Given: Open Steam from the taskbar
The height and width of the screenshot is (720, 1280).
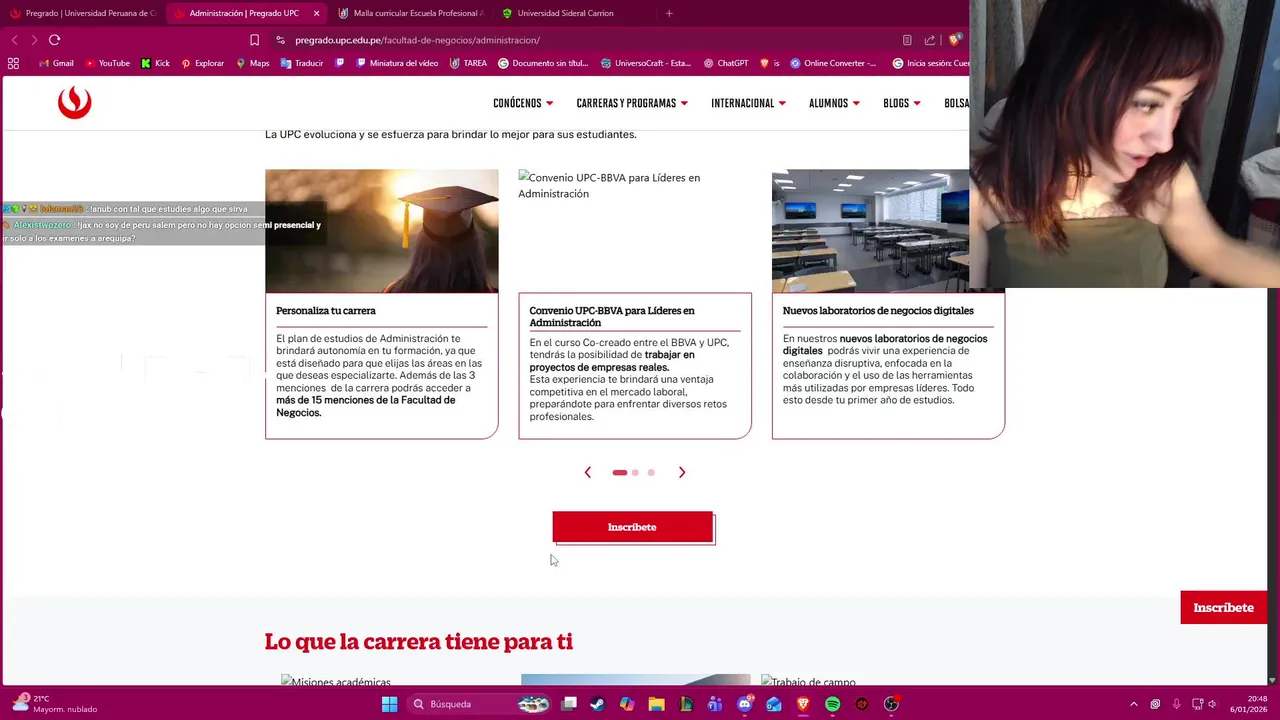Looking at the screenshot, I should pyautogui.click(x=598, y=704).
